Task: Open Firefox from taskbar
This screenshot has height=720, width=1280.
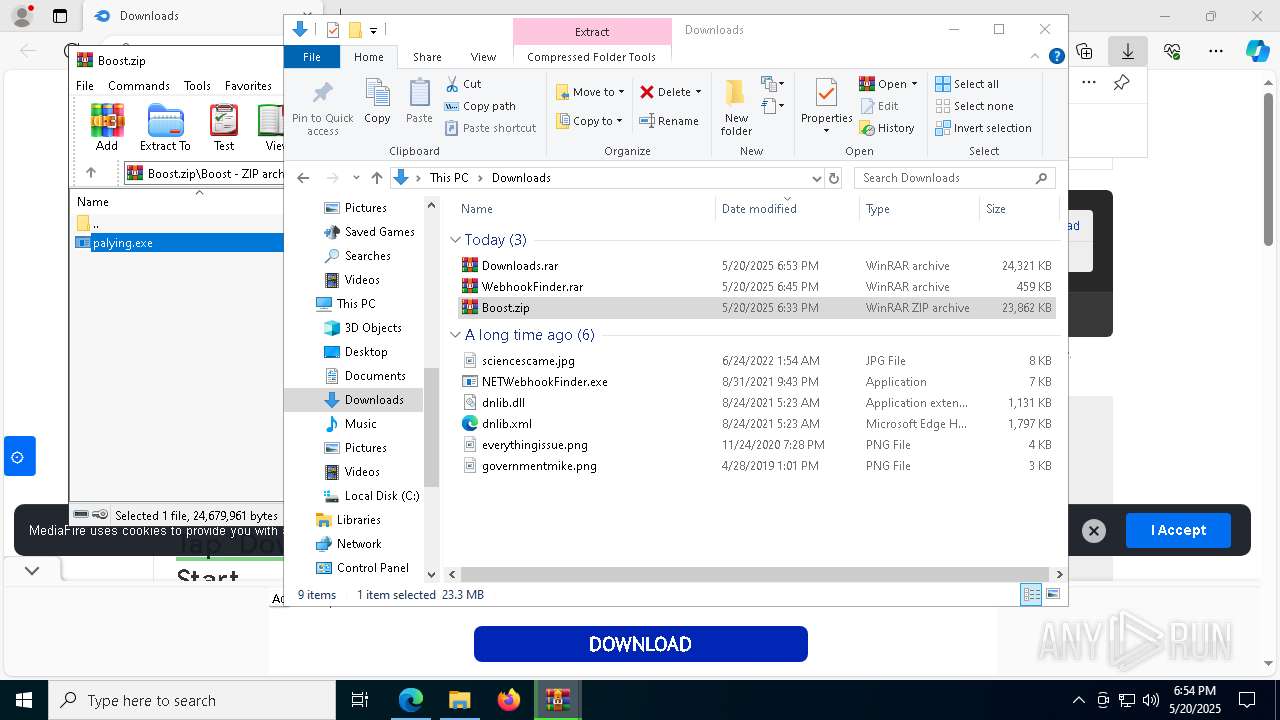Action: pyautogui.click(x=509, y=700)
